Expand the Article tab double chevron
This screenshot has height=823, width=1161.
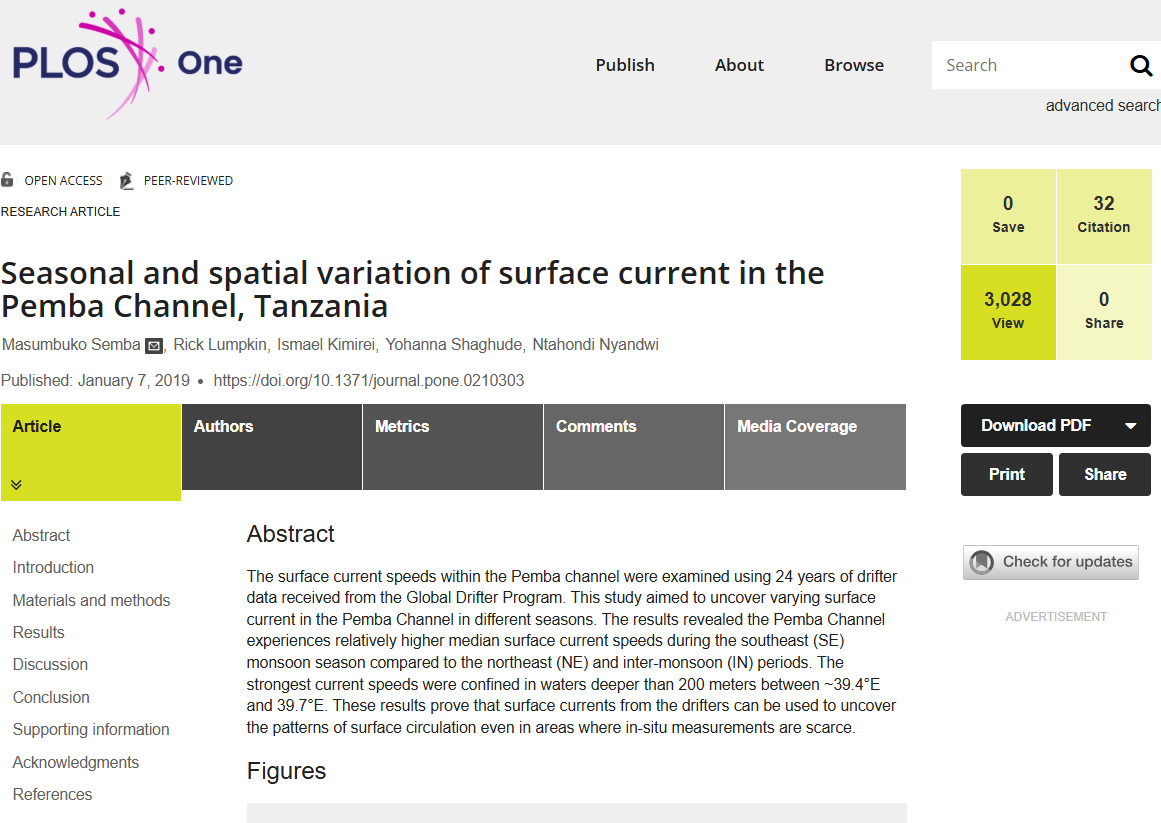[x=17, y=485]
